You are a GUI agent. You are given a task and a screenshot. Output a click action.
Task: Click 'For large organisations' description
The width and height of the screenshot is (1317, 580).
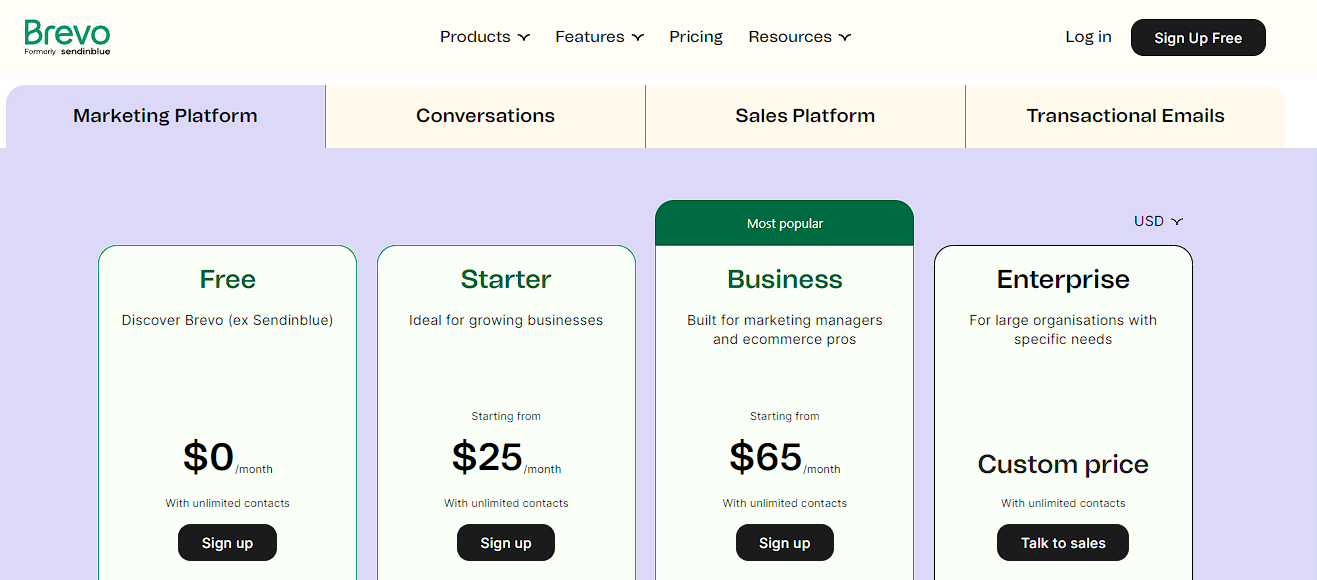1063,330
